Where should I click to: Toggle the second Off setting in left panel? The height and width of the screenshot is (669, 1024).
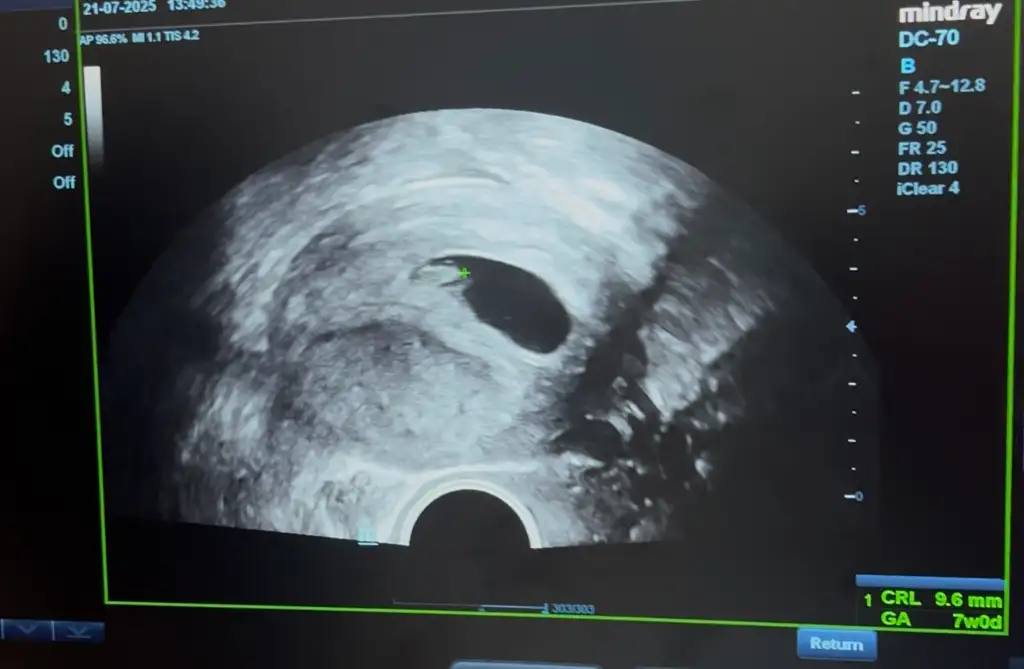(63, 183)
